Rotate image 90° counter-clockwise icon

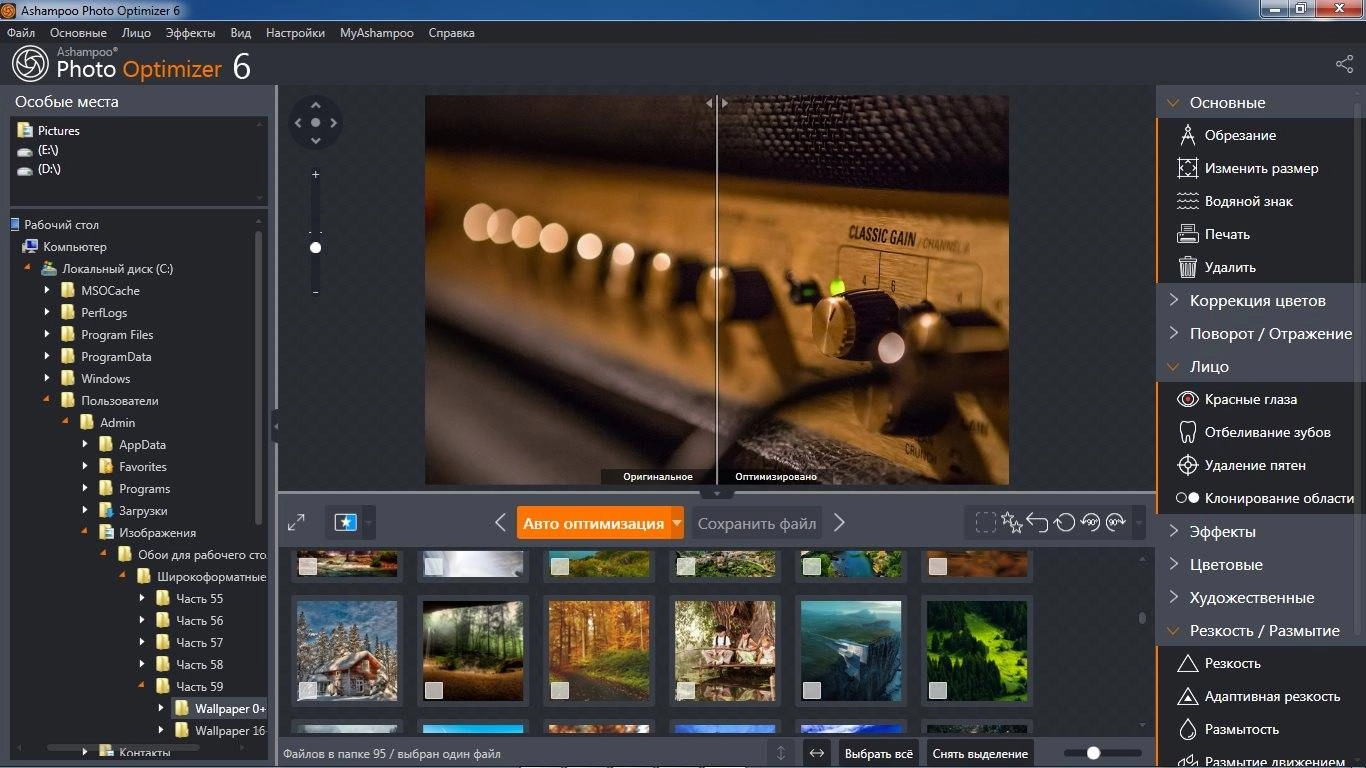[x=1090, y=522]
